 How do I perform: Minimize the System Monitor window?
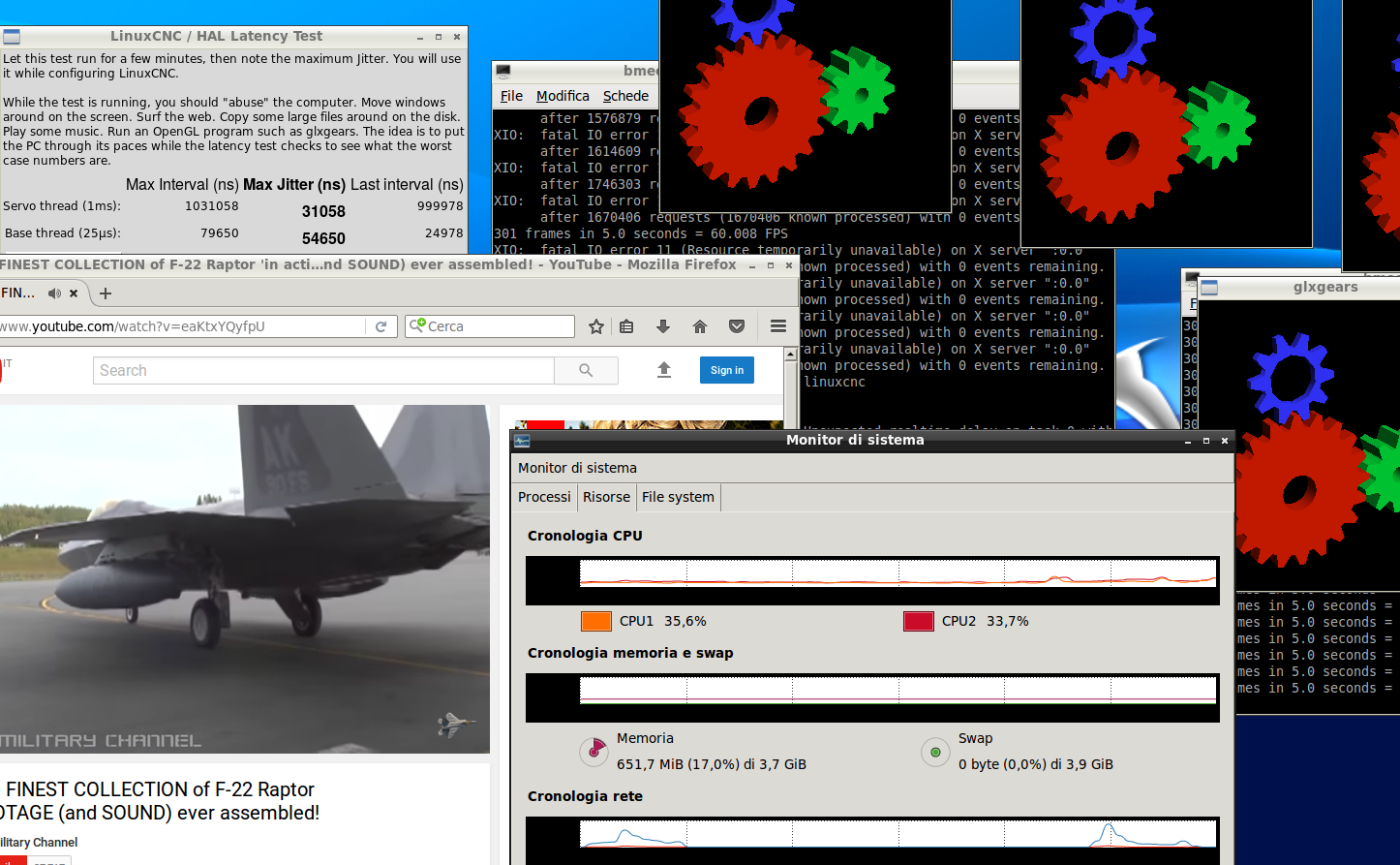[1188, 441]
